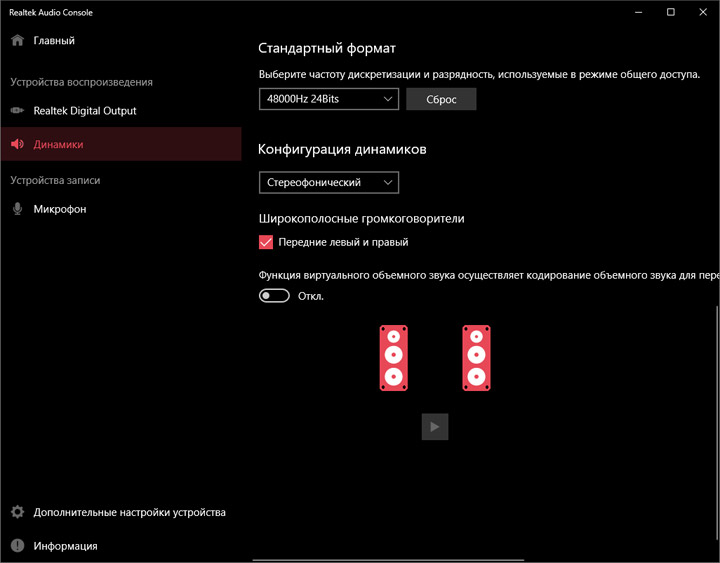The width and height of the screenshot is (720, 563).
Task: Close the Realtek Audio Console window
Action: (703, 12)
